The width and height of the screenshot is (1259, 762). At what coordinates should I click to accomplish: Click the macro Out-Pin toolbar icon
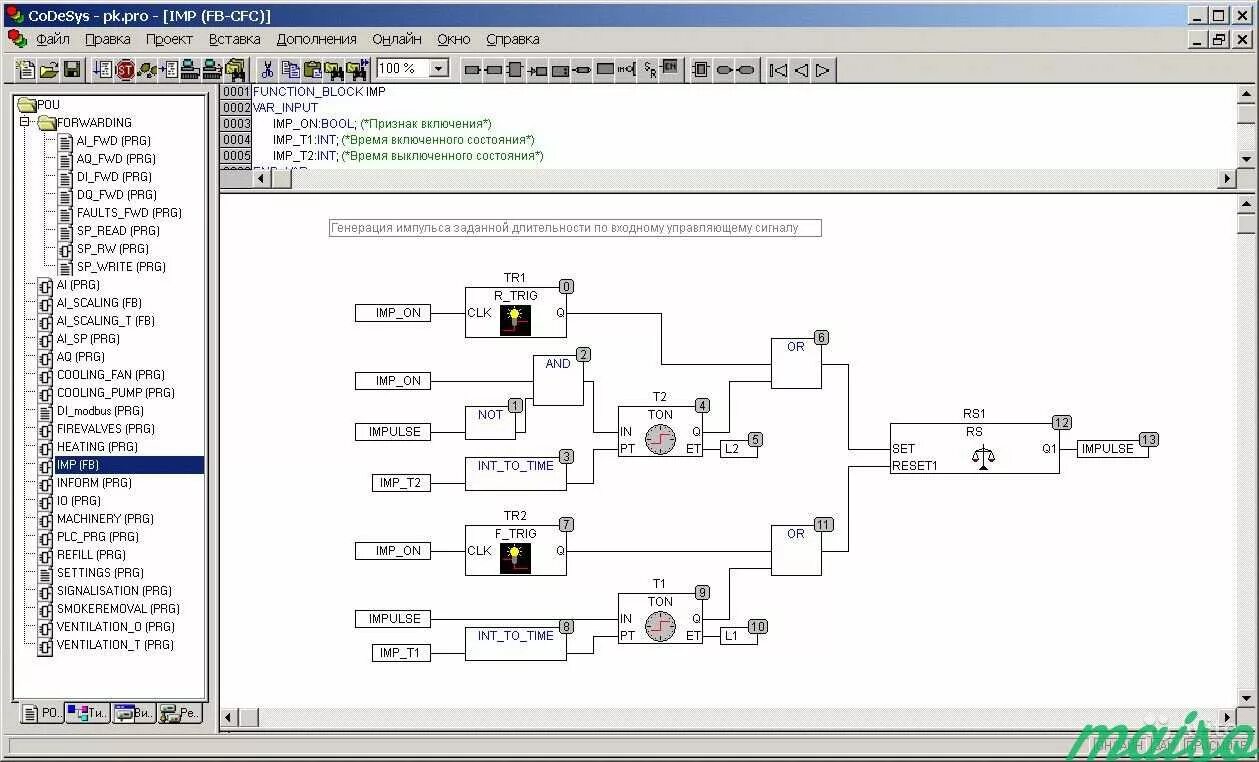pos(746,70)
